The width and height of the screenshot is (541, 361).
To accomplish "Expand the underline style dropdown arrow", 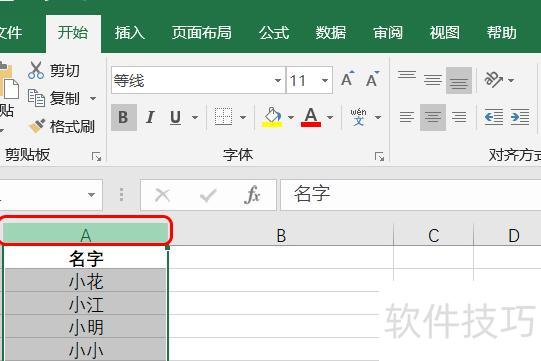I will [x=195, y=117].
